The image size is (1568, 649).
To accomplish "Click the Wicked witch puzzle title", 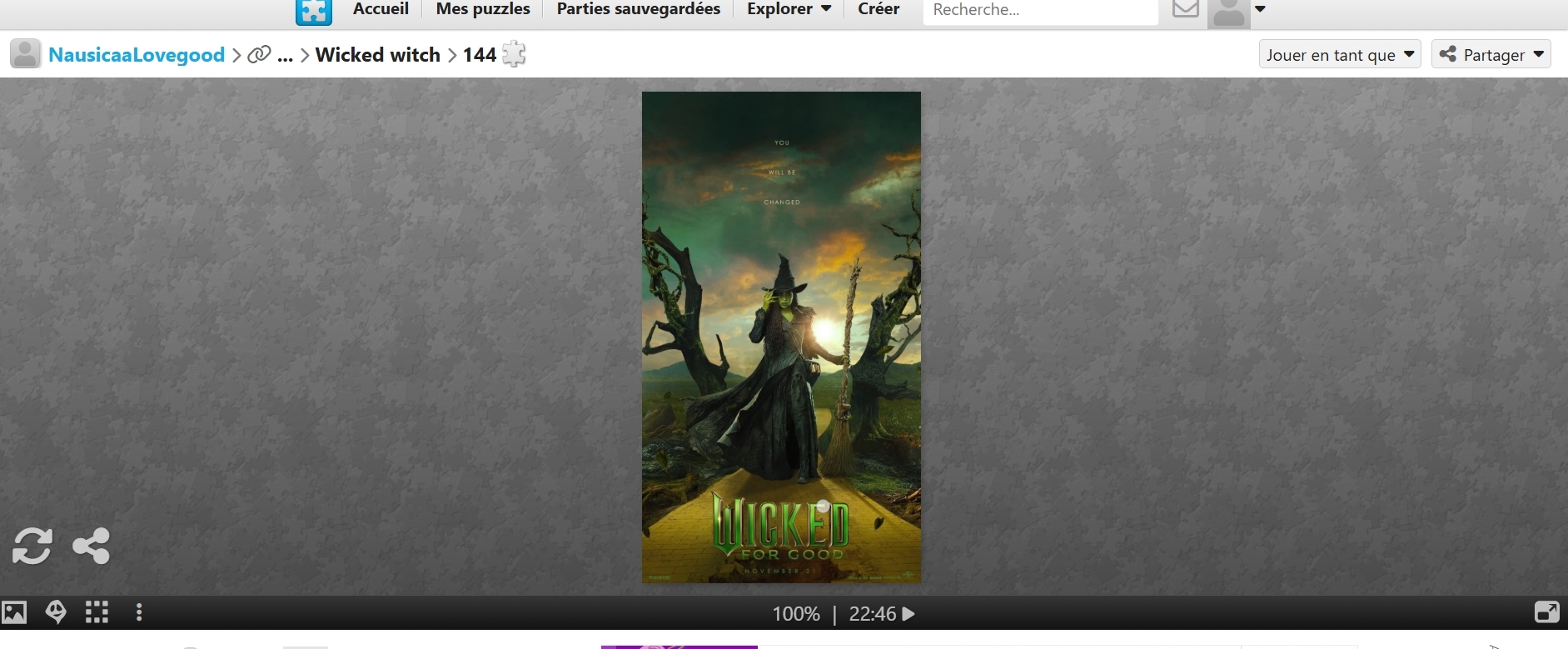I will (x=378, y=55).
